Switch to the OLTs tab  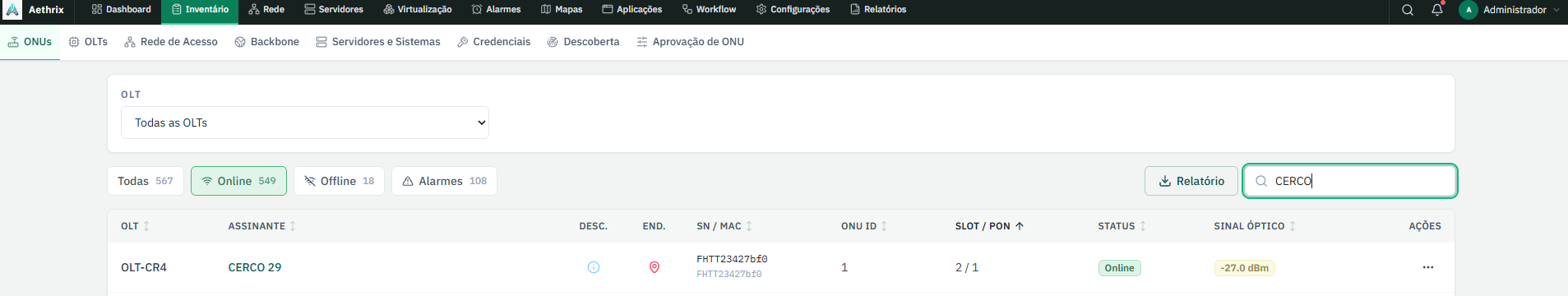coord(88,42)
